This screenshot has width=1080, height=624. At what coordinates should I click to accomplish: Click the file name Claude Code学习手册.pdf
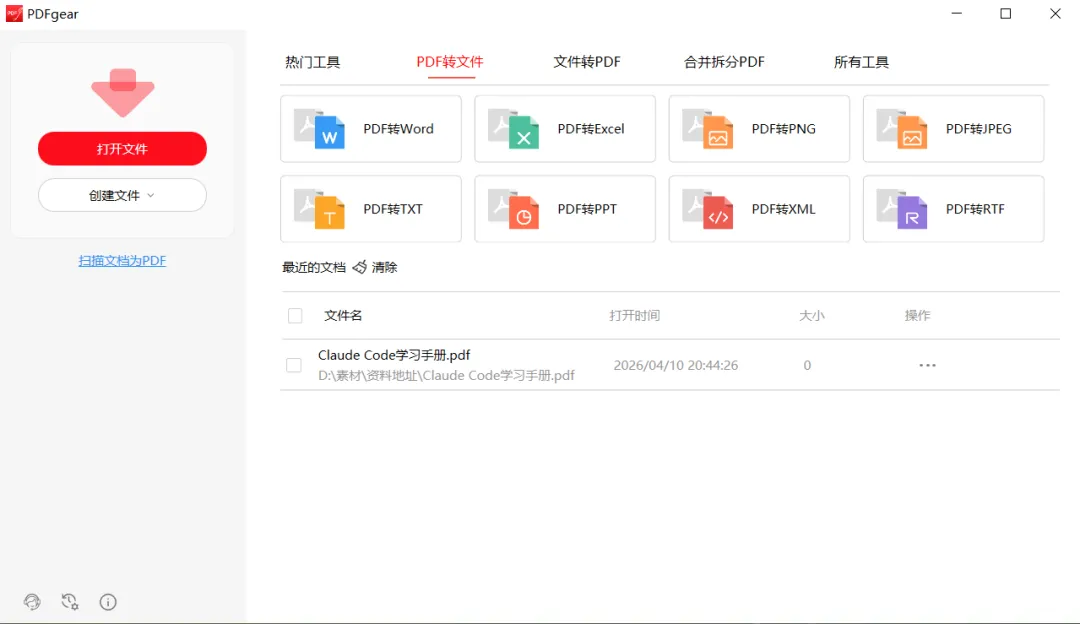tap(394, 355)
